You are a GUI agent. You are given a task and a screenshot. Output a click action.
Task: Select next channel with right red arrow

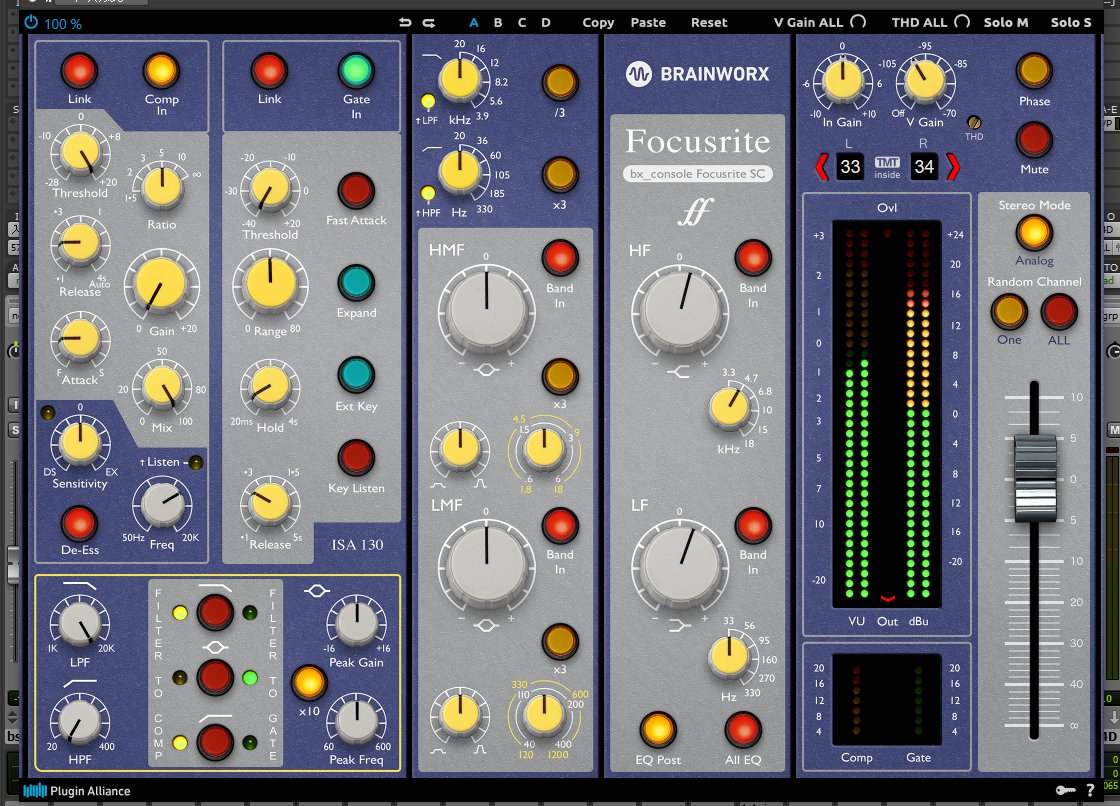(x=952, y=167)
